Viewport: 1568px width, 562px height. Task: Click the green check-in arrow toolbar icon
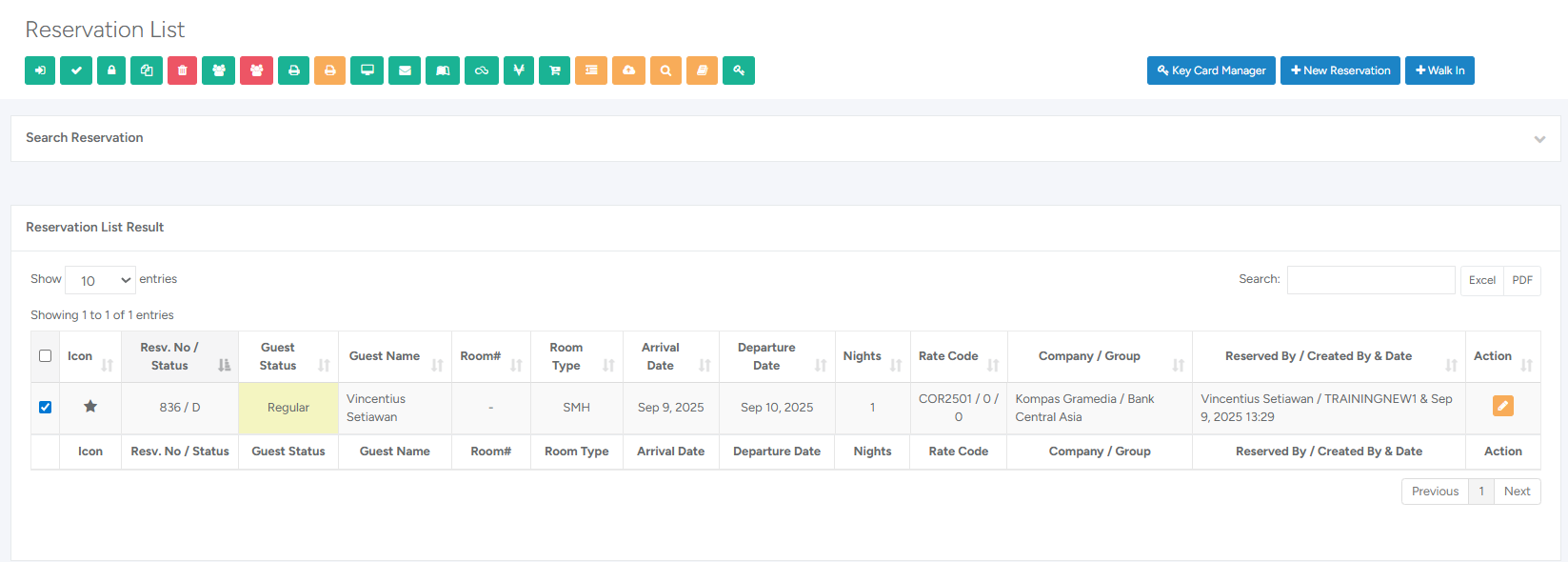pos(40,70)
